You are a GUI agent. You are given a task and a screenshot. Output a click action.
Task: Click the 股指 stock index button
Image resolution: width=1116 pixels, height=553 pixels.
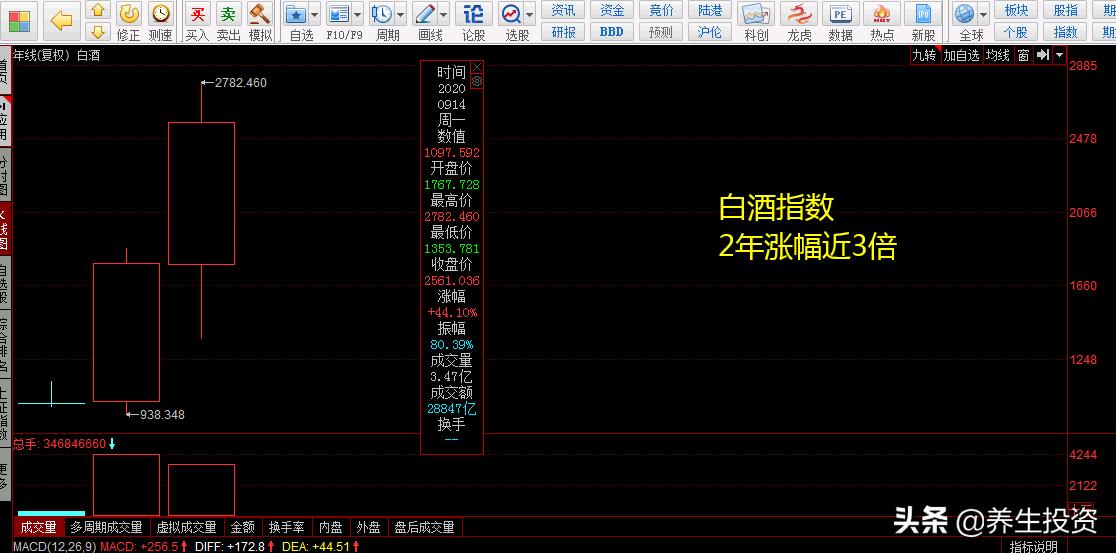coord(1065,10)
